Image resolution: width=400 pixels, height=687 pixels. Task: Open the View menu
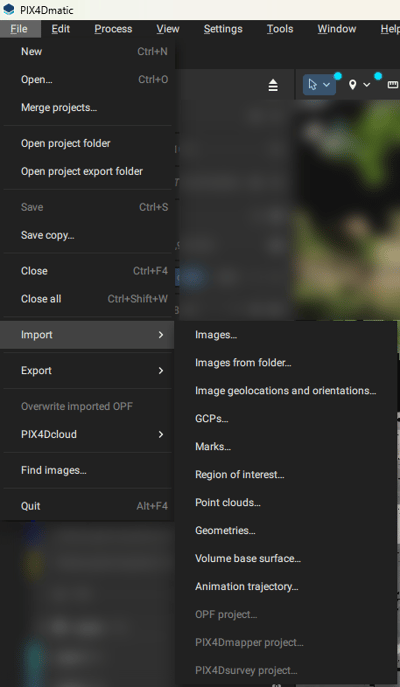[x=168, y=29]
